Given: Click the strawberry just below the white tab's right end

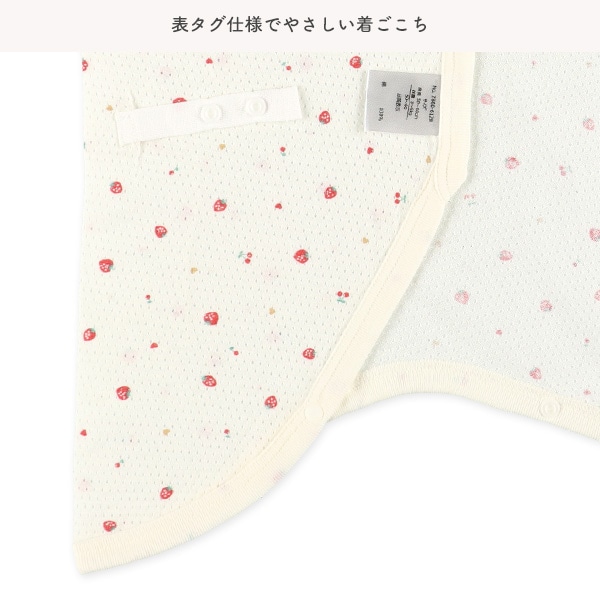Looking at the screenshot, I should (324, 117).
